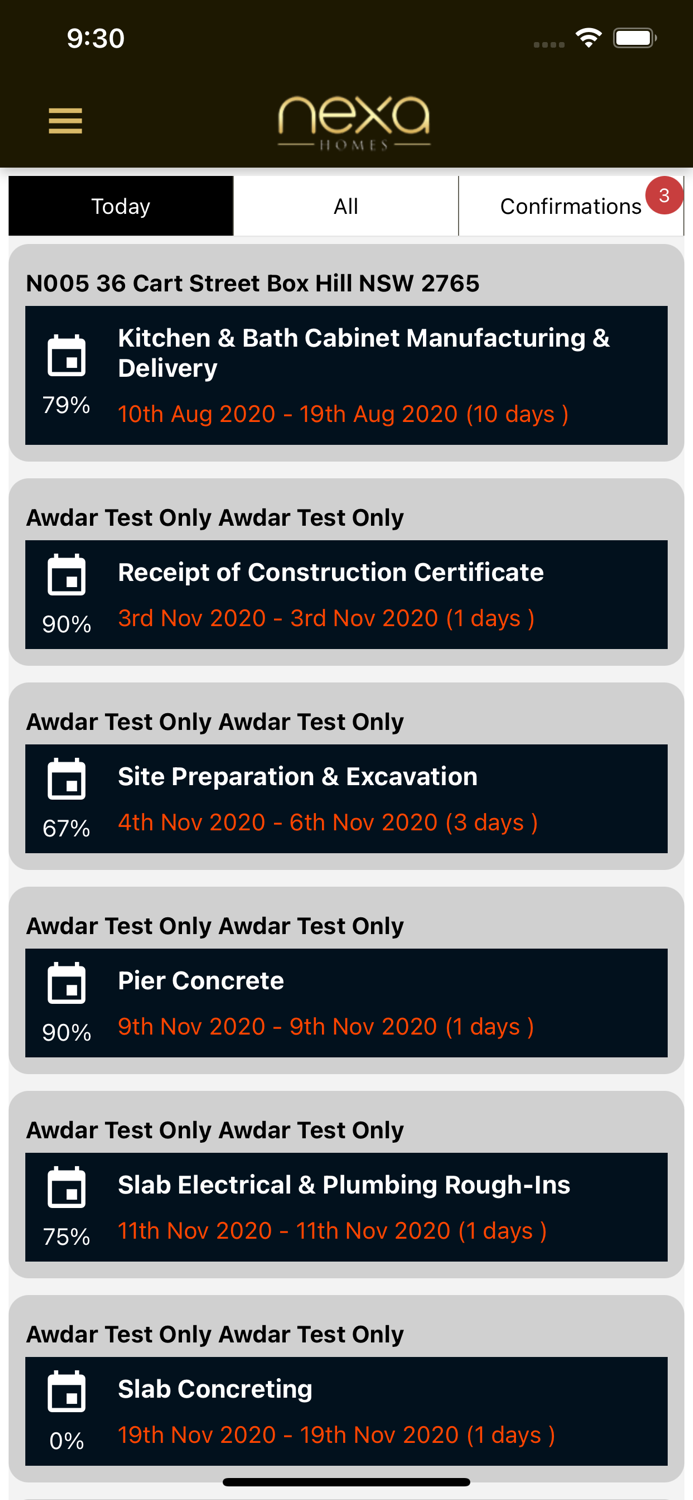
Task: Click calendar icon beside Slab Concreting
Action: click(67, 1392)
